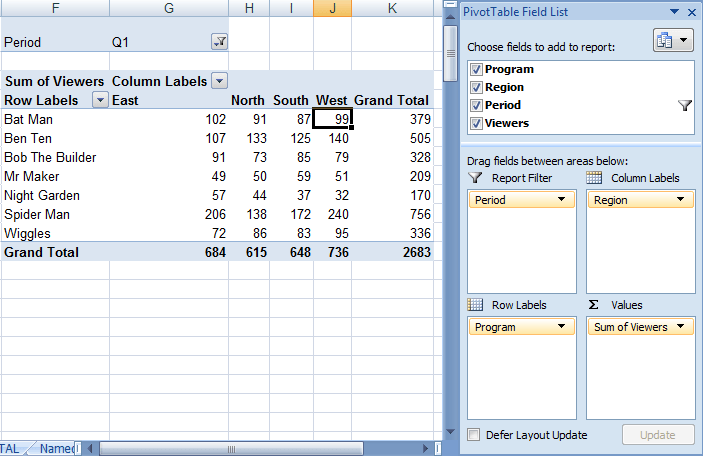Click the Sigma Values area icon
This screenshot has width=703, height=456.
[593, 305]
